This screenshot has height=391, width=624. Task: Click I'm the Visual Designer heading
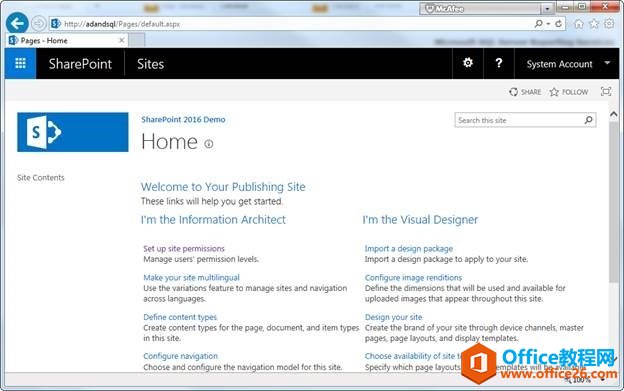[420, 219]
